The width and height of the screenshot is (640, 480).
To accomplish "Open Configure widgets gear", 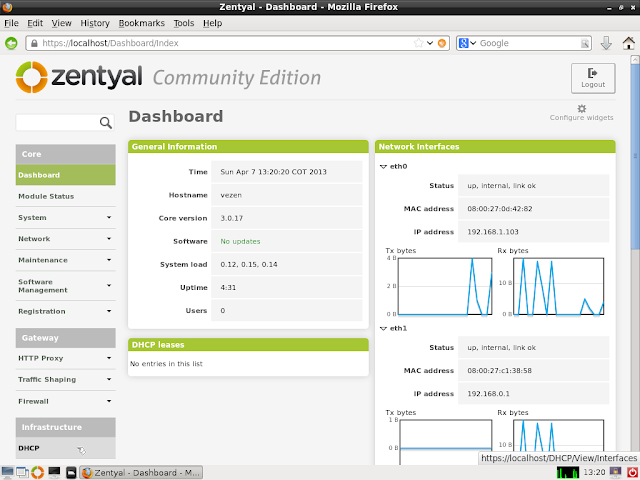I will click(581, 112).
